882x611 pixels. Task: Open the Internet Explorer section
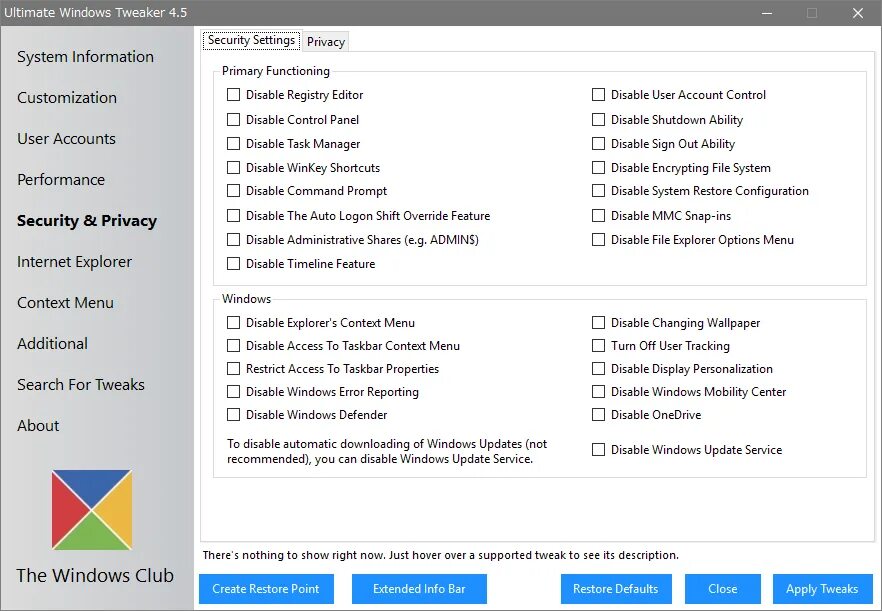click(x=74, y=262)
